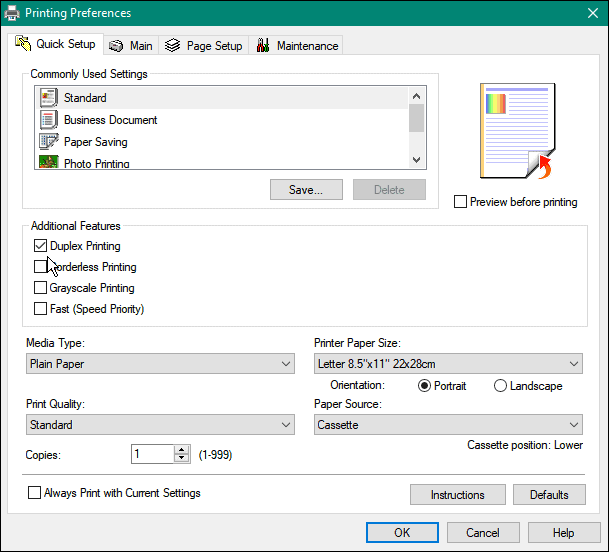This screenshot has height=552, width=609.
Task: Click the Maintenance tab tools icon
Action: tap(263, 45)
